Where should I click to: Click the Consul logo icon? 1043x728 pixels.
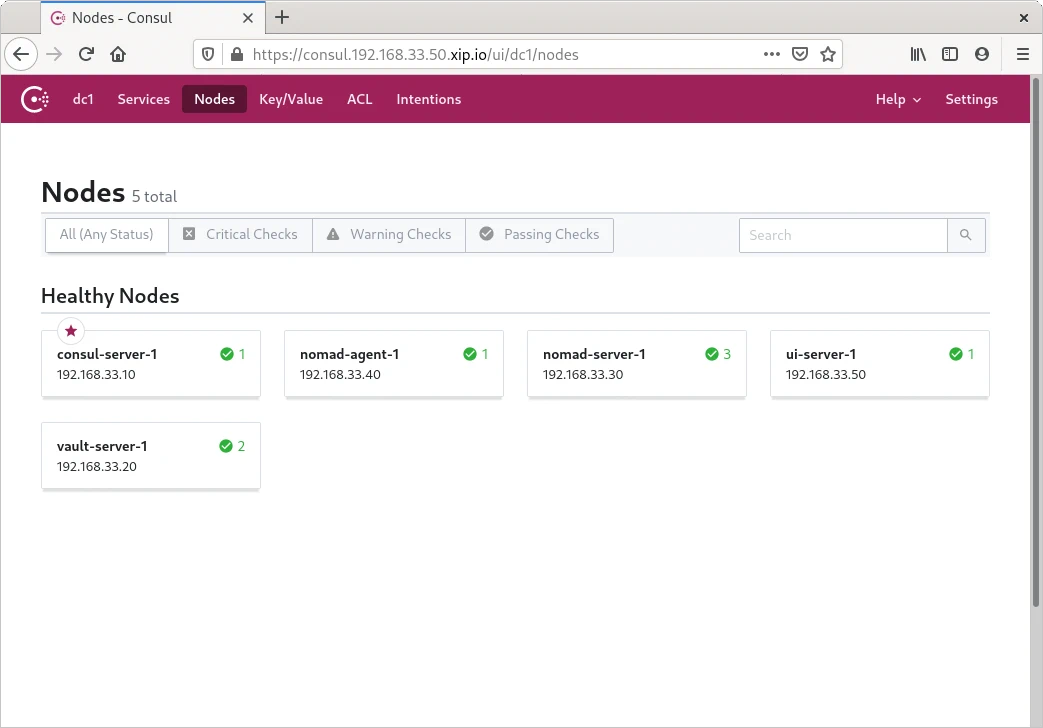[x=36, y=99]
